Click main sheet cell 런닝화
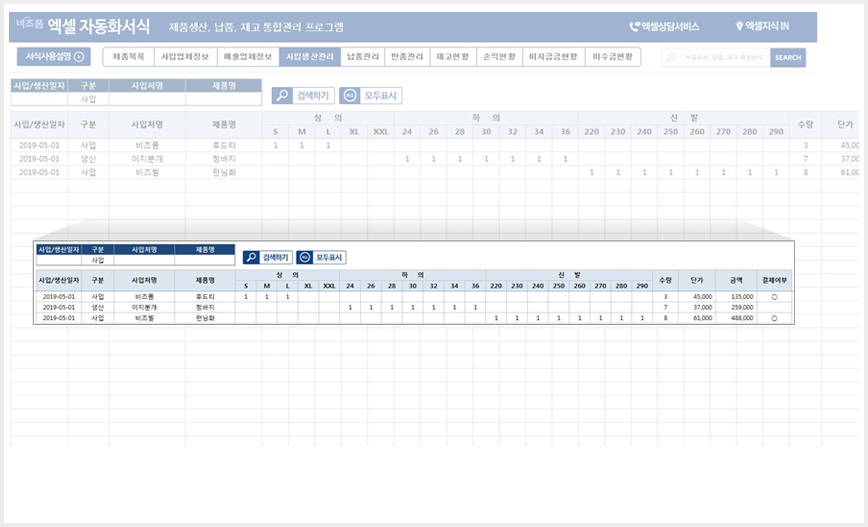868x527 pixels. tap(224, 172)
